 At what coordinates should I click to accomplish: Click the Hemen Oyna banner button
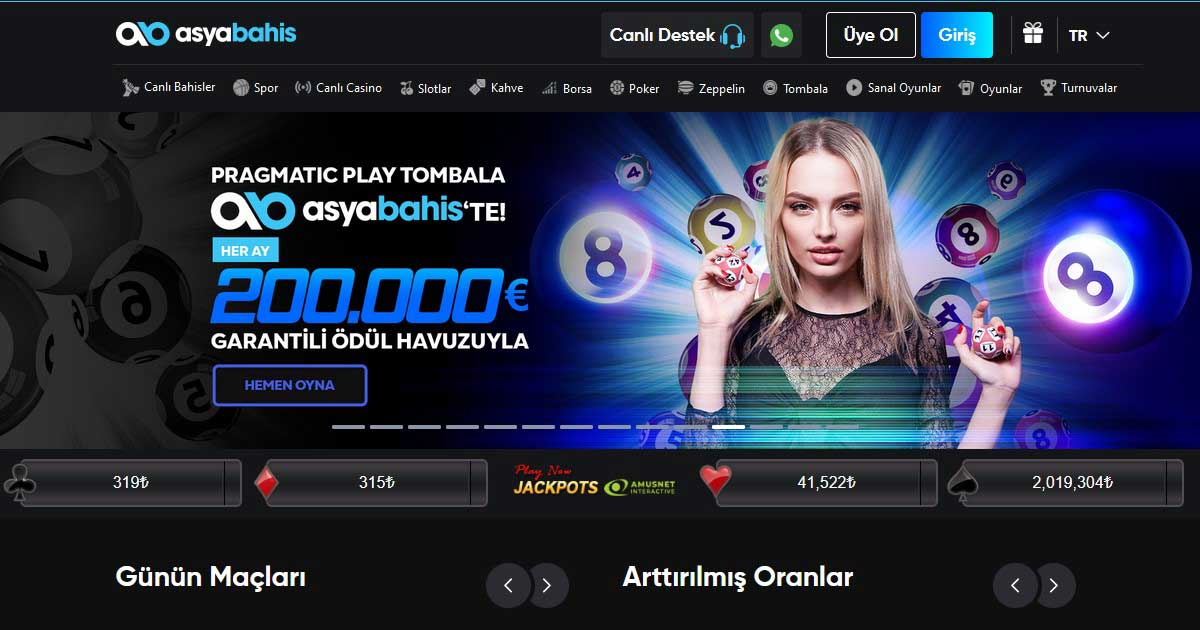pyautogui.click(x=290, y=385)
